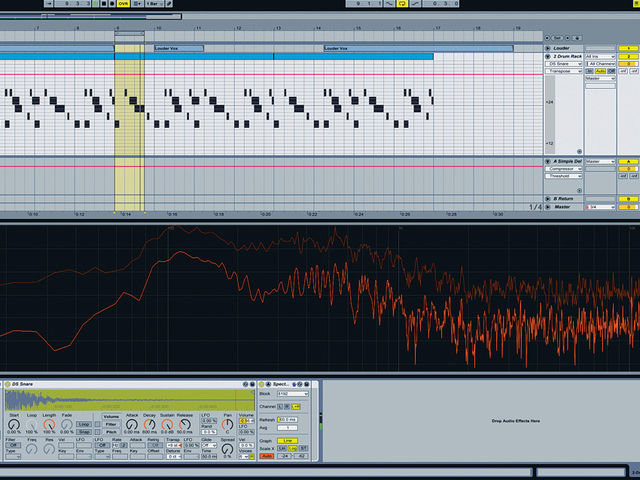Open the All Ins input dropdown
Viewport: 640px width, 480px height.
600,56
